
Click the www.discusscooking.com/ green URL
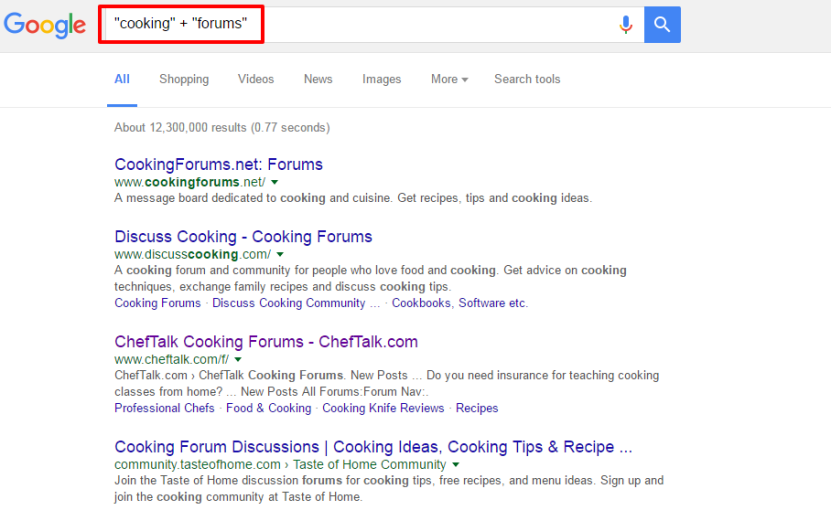(x=192, y=254)
